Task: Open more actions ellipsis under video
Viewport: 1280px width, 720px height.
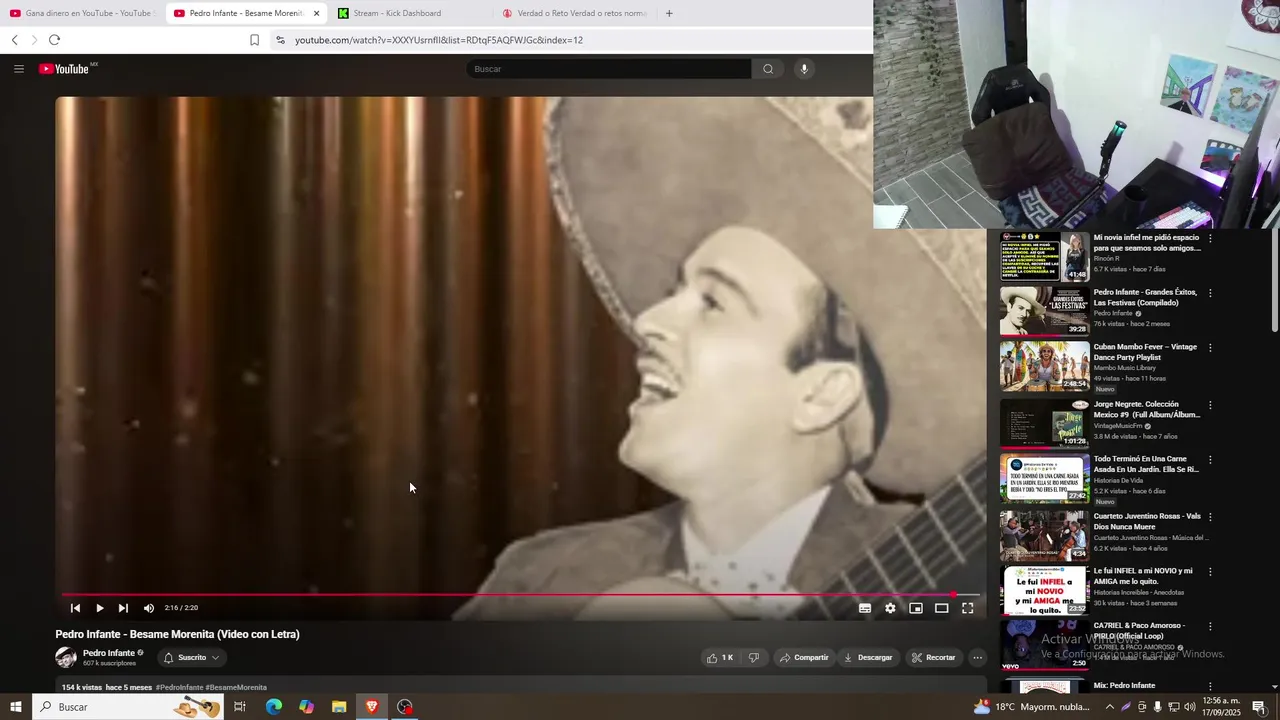Action: point(978,658)
